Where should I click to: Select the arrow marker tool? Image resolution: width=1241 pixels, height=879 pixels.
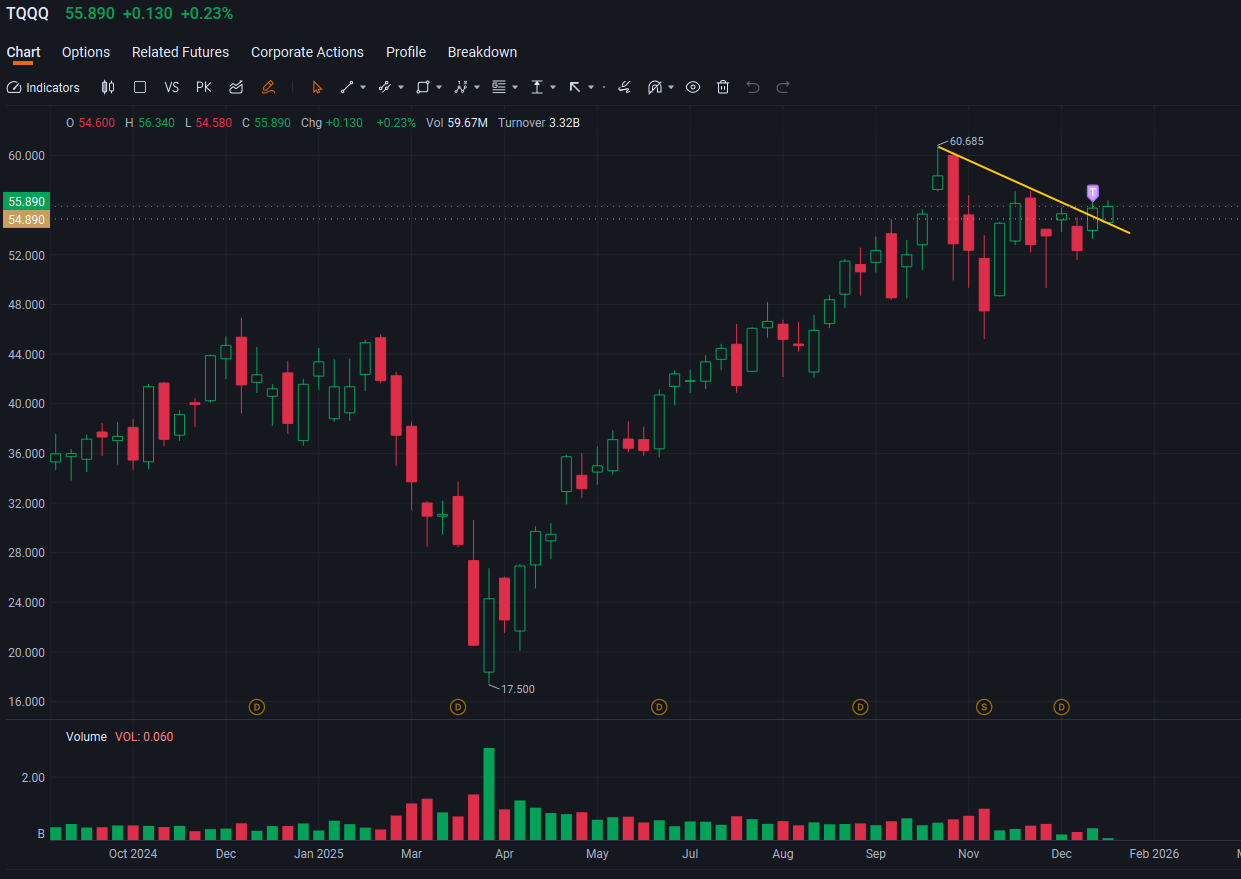(x=575, y=88)
